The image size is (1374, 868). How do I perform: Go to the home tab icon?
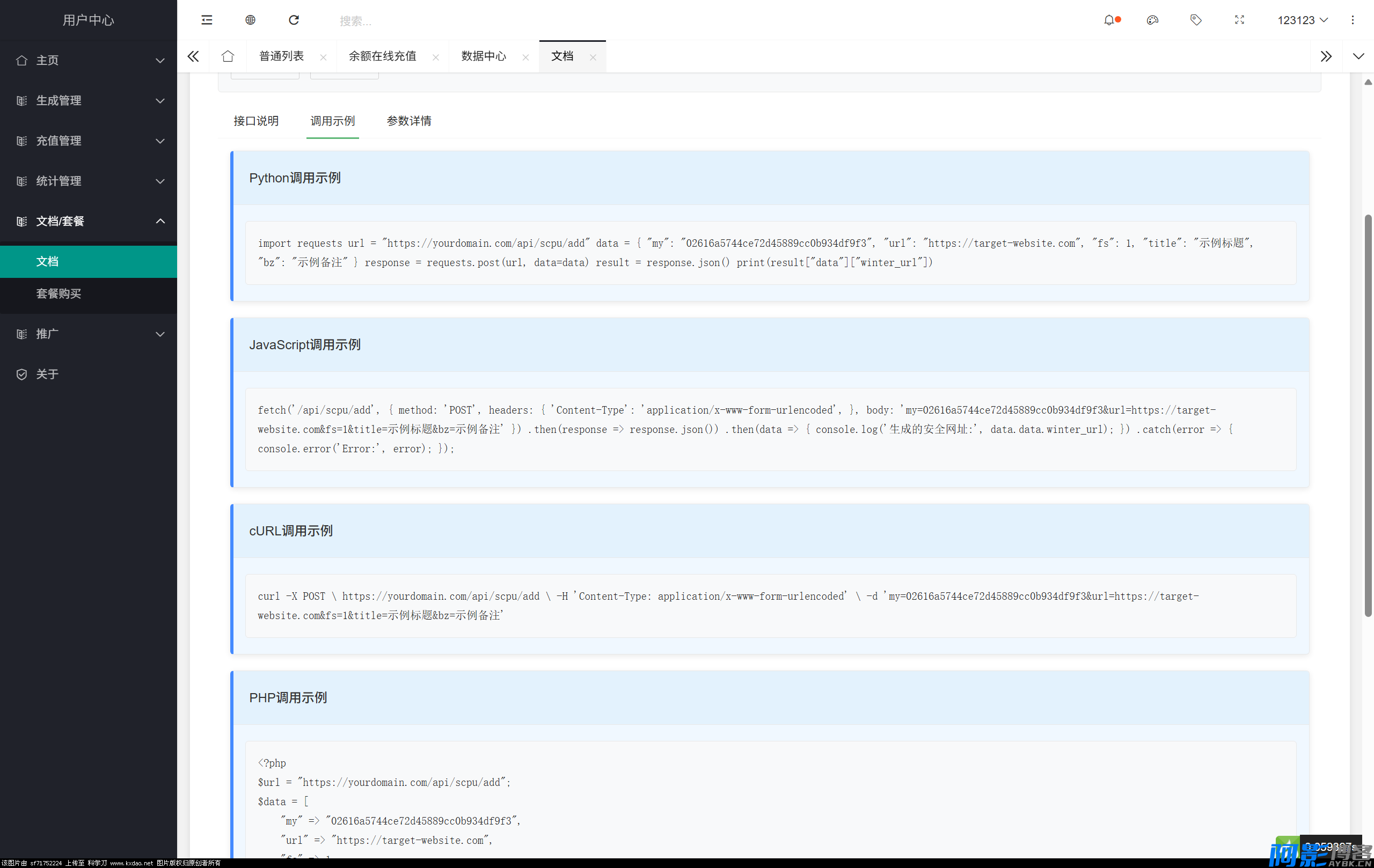coord(228,56)
